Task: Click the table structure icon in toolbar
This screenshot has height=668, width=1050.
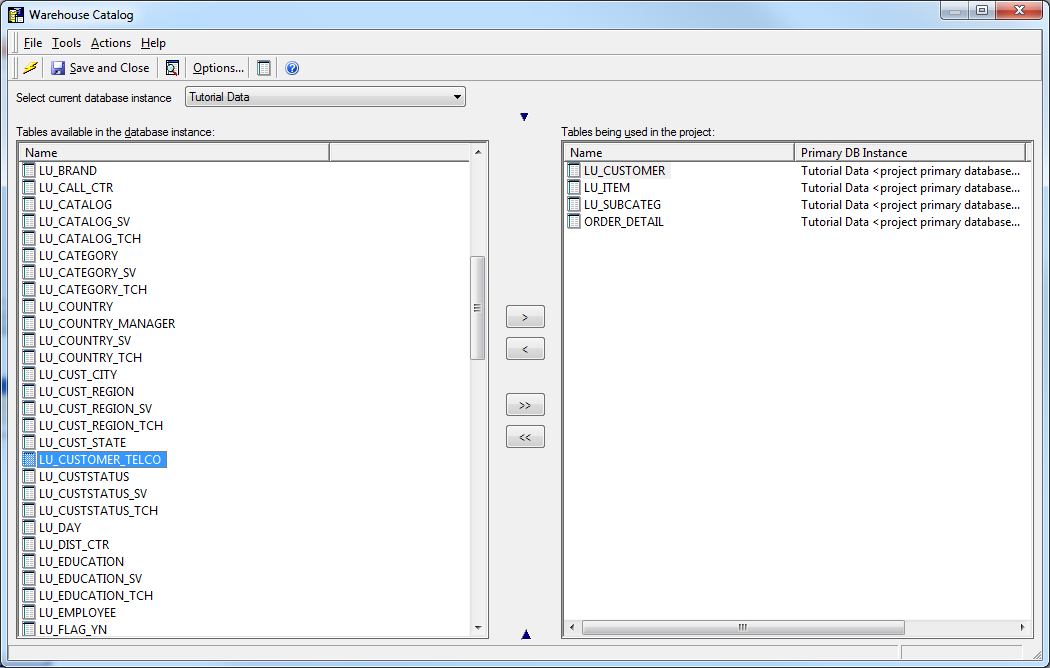Action: 264,68
